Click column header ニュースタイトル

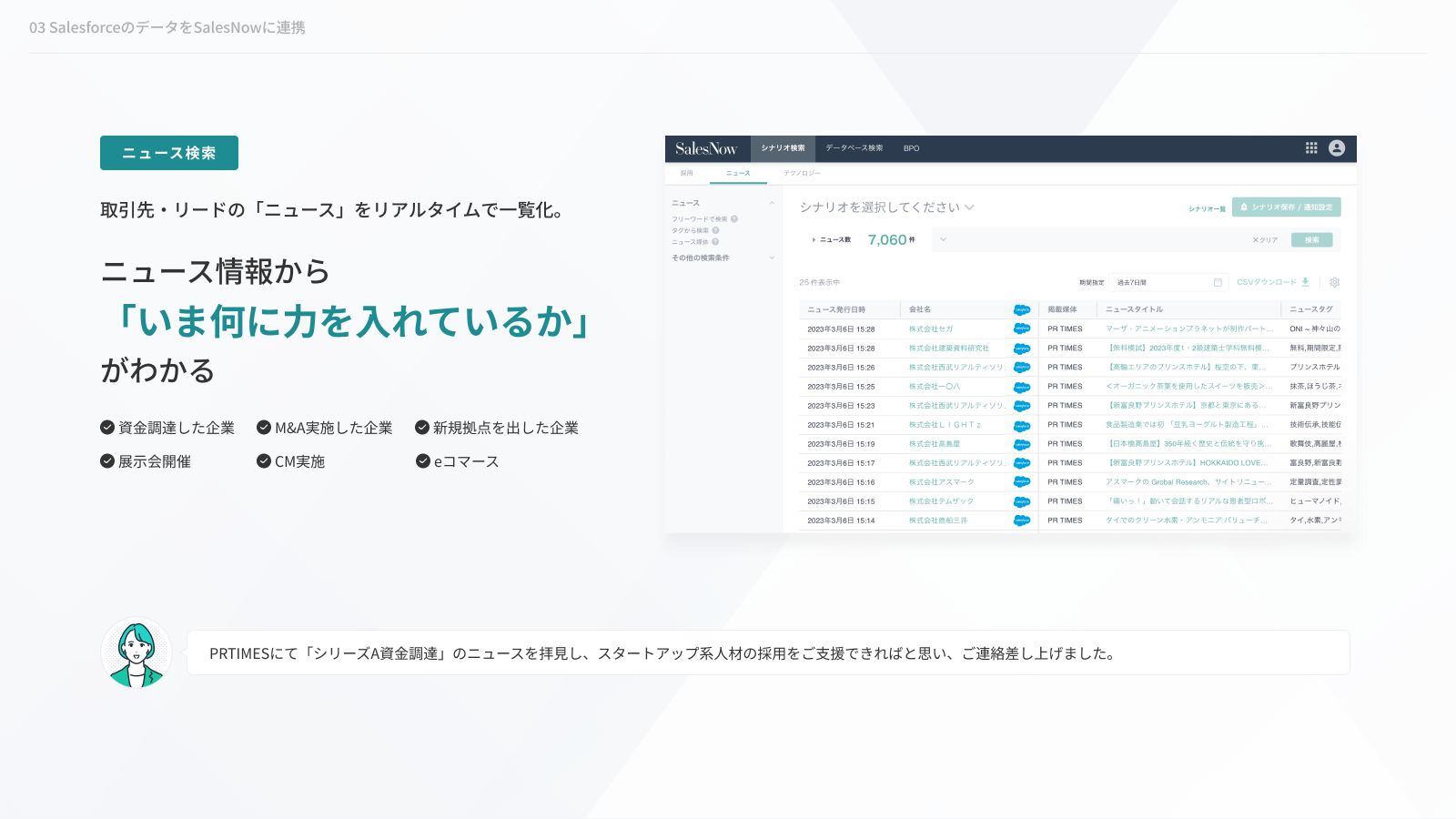pyautogui.click(x=1135, y=310)
